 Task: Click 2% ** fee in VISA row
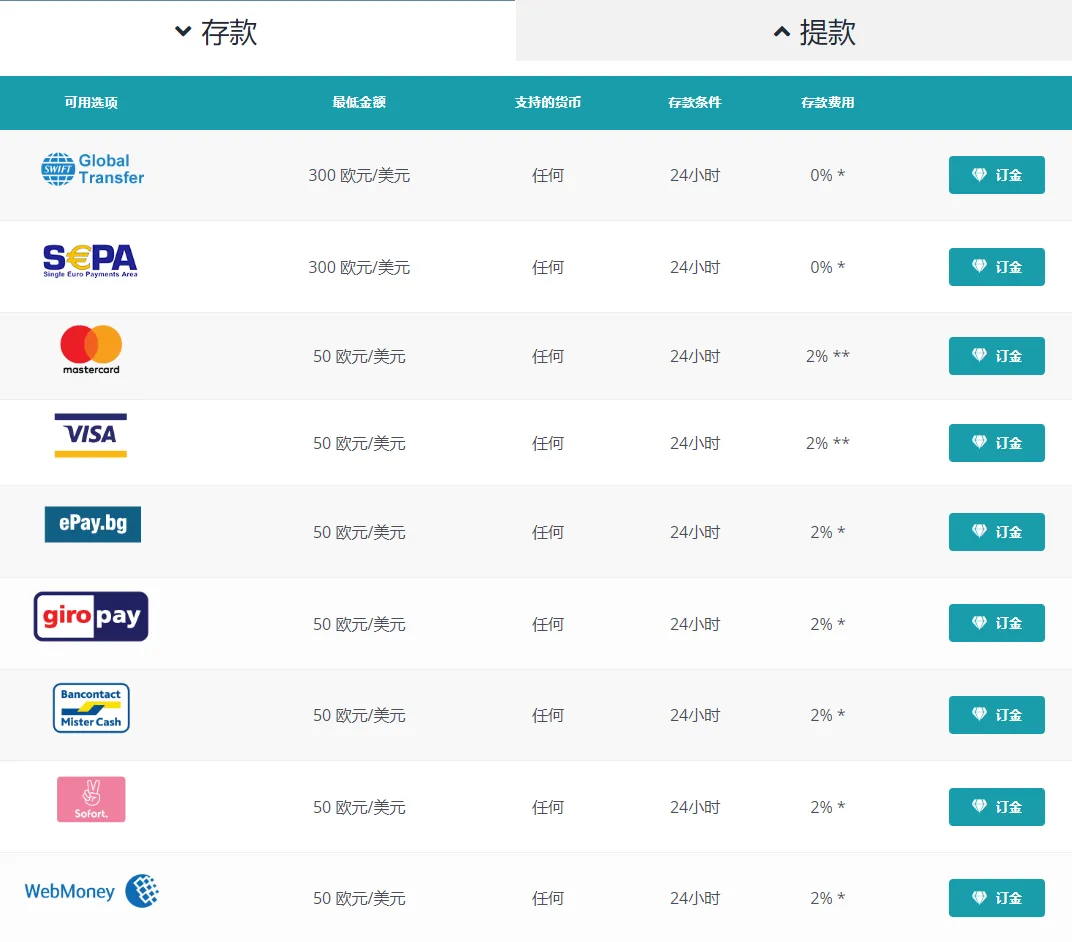click(x=828, y=443)
